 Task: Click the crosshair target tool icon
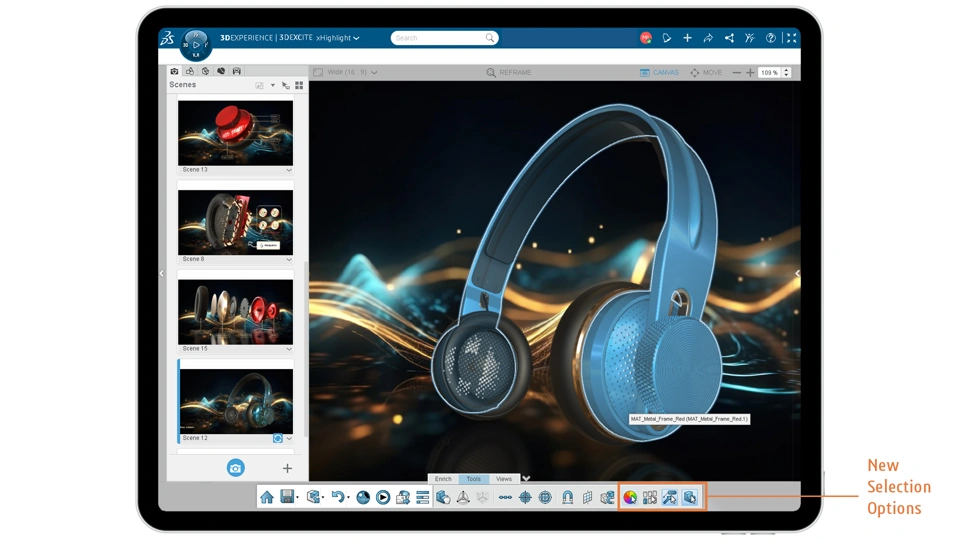click(525, 497)
